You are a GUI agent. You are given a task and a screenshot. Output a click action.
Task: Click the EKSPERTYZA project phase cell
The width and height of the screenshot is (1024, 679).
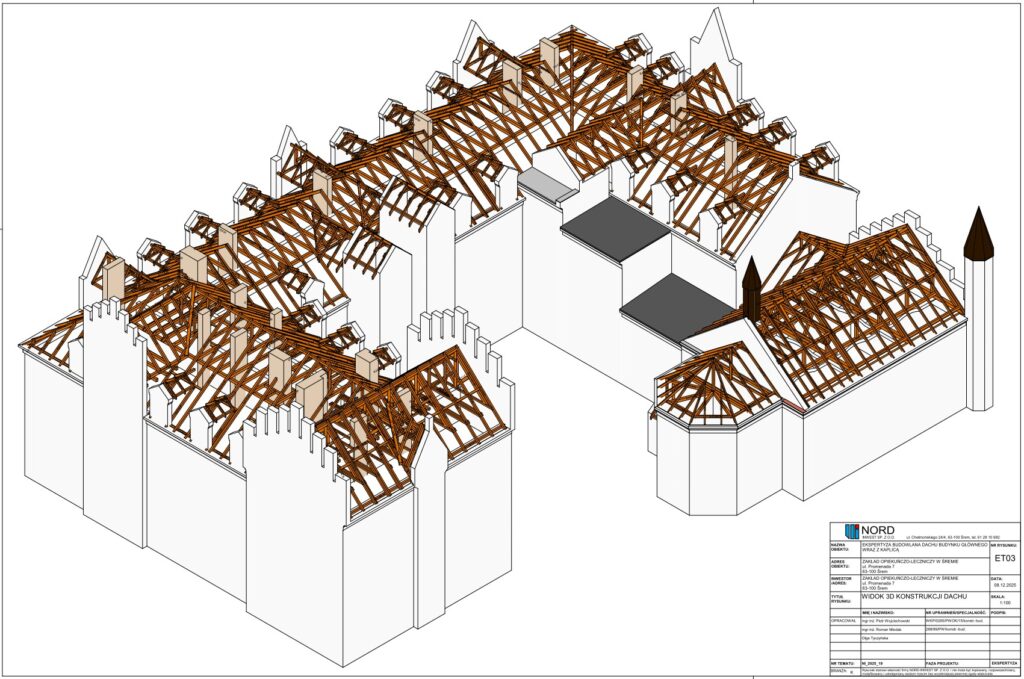click(x=1003, y=664)
